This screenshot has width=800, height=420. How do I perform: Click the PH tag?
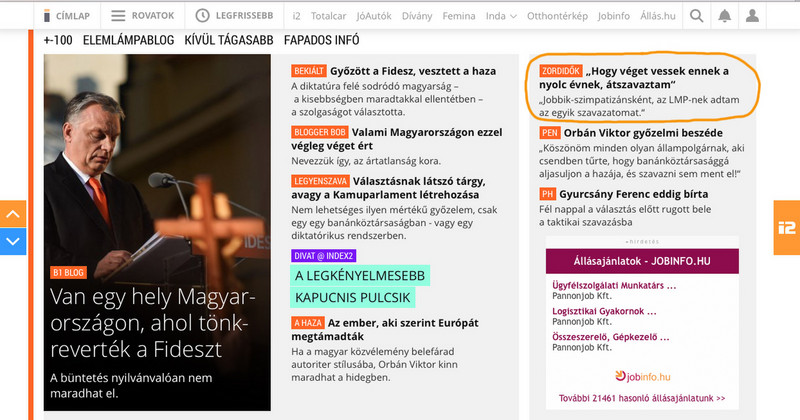point(547,194)
